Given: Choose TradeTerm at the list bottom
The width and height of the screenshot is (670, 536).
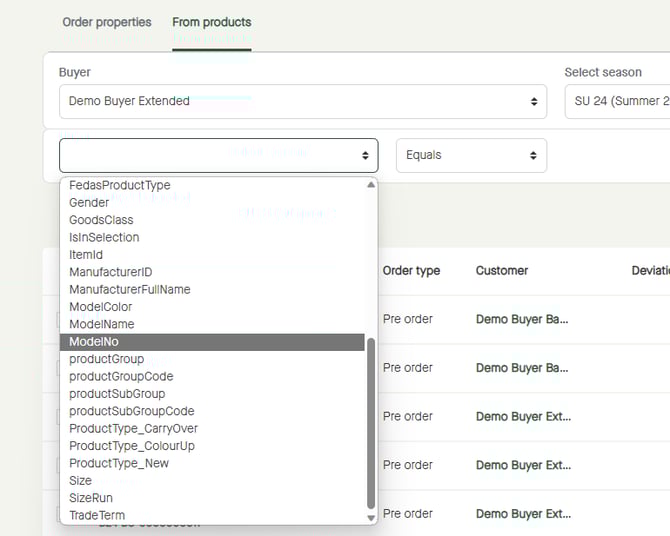Looking at the screenshot, I should pos(97,515).
